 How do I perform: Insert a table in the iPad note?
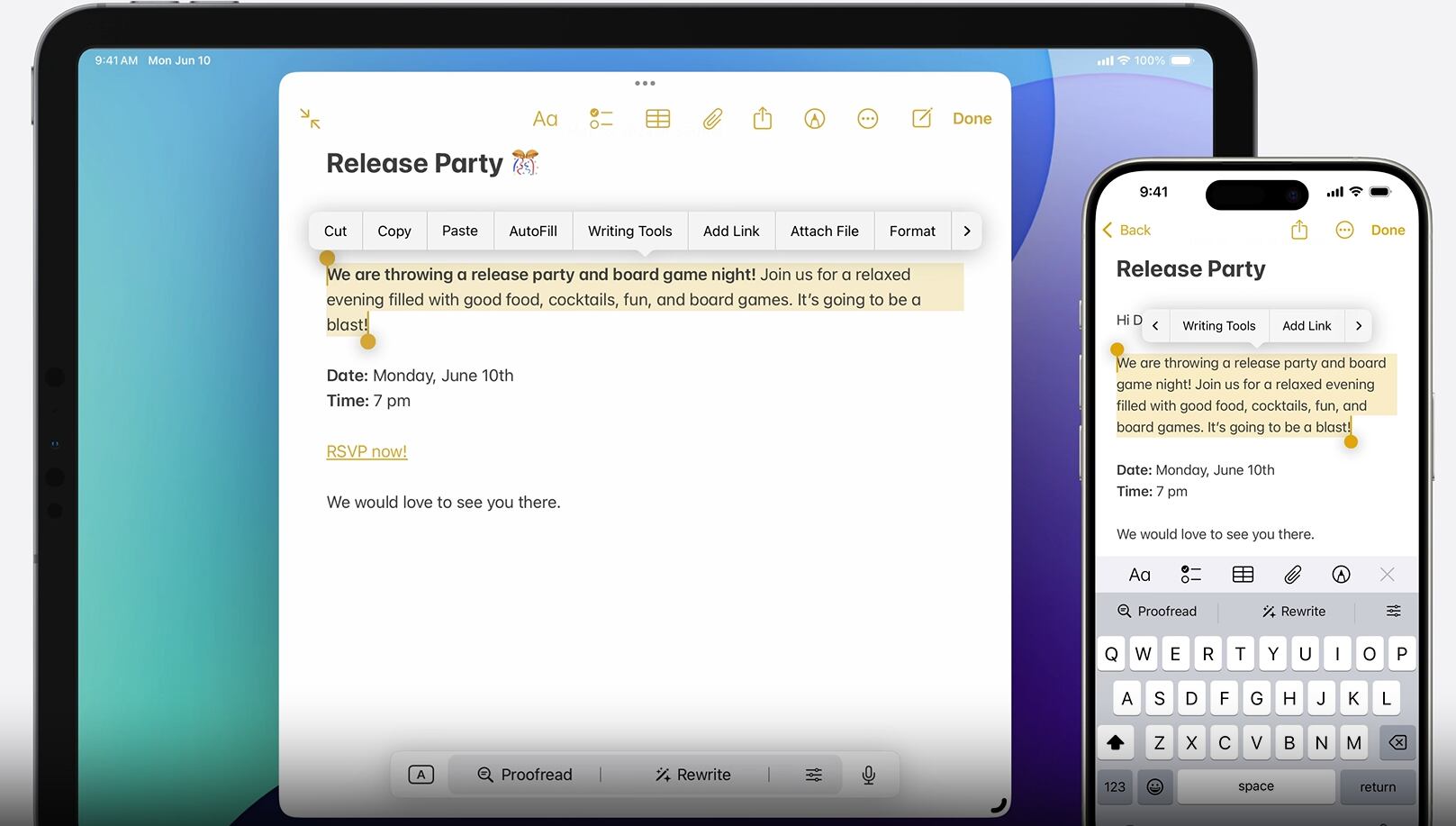point(658,119)
